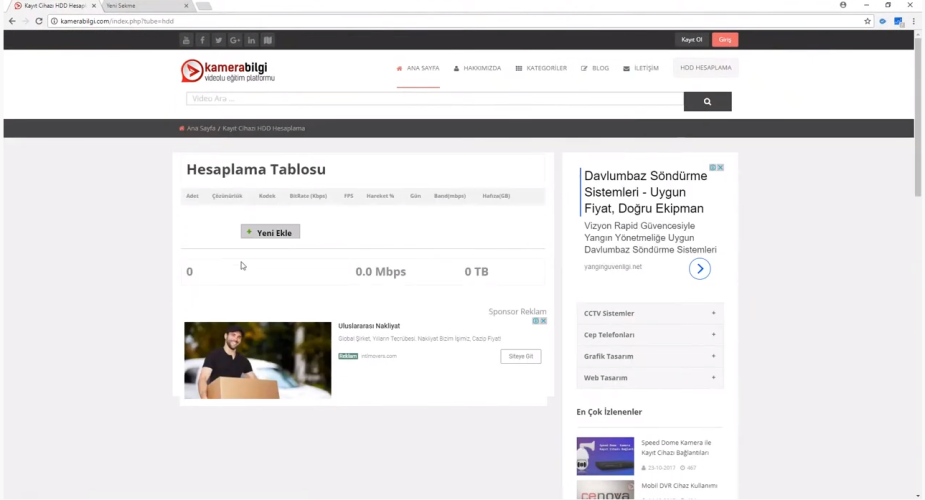Click the blue arrow on the Davlumbaz ad
Viewport: 925px width, 500px height.
(700, 268)
